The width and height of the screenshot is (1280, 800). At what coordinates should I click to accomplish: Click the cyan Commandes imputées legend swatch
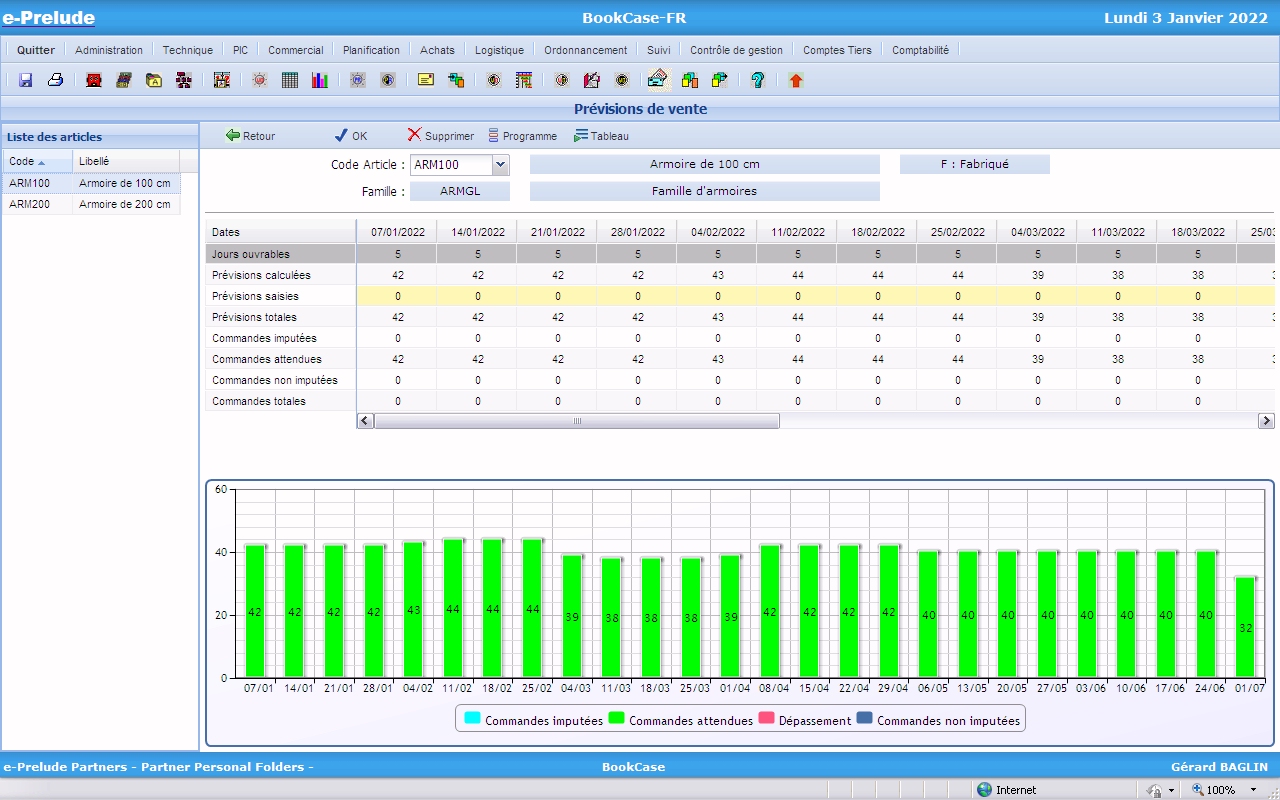[x=473, y=718]
